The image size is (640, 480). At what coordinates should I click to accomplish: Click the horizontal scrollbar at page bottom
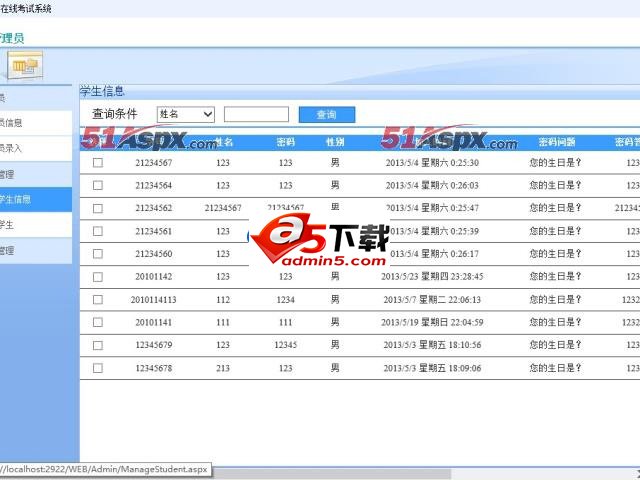331,473
